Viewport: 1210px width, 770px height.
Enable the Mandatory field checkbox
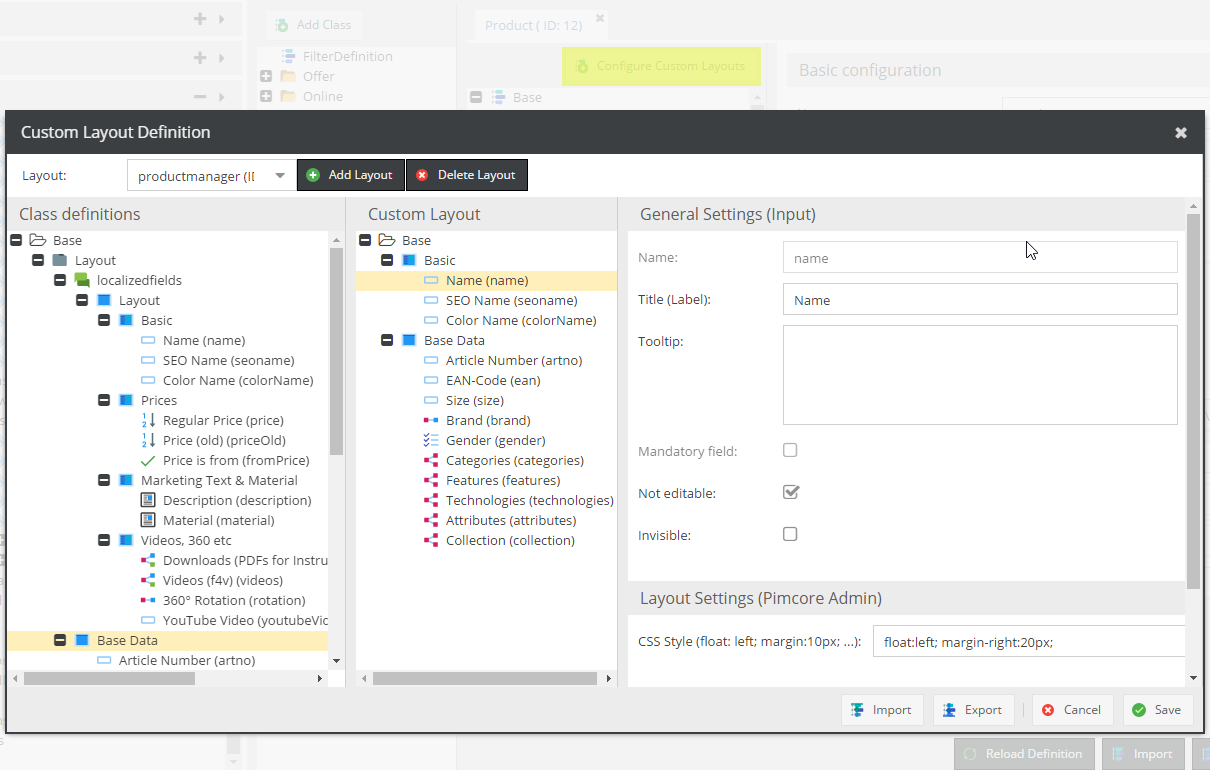pyautogui.click(x=790, y=451)
